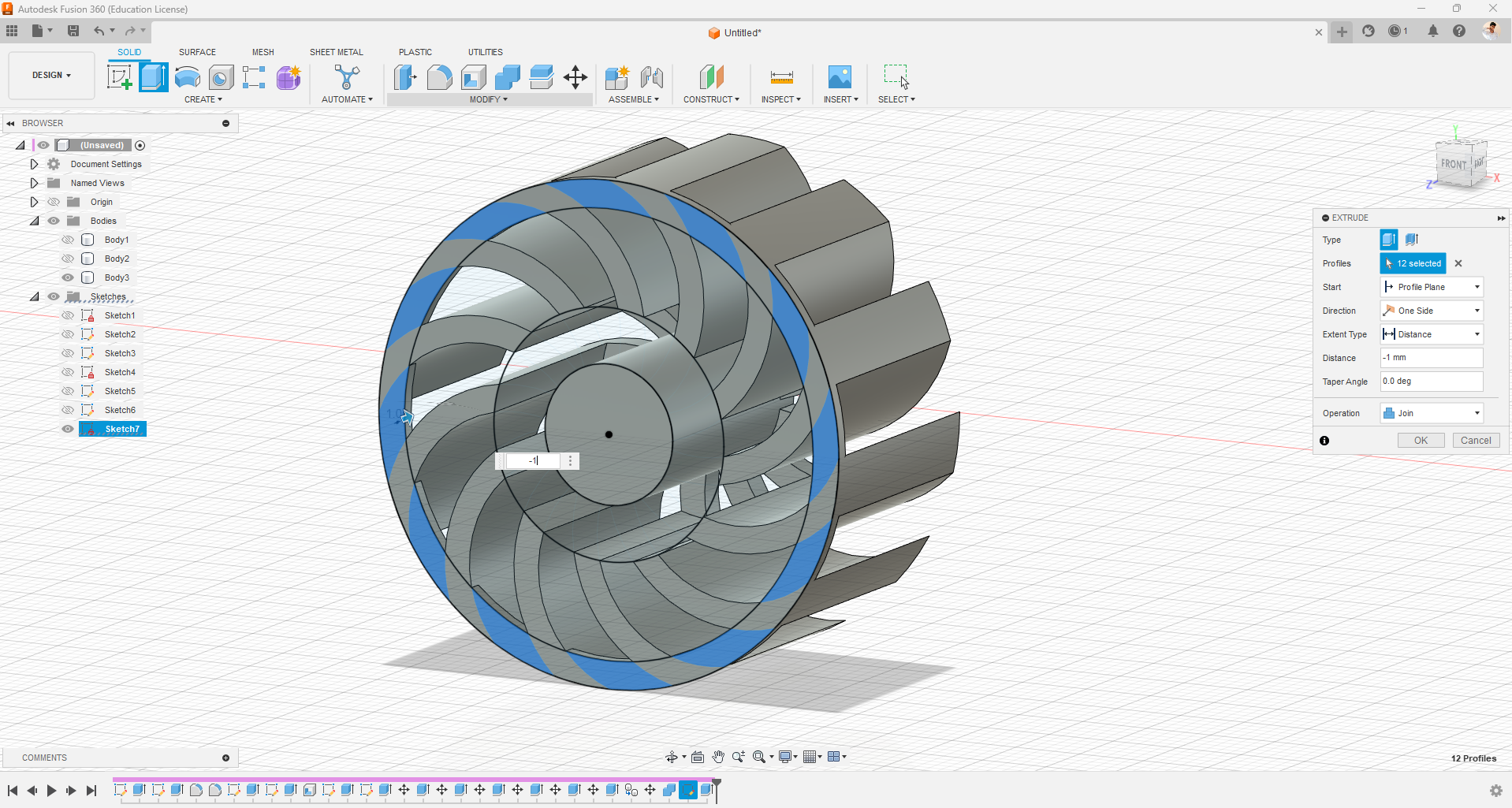The height and width of the screenshot is (808, 1512).
Task: Switch to the SURFACE tab
Action: coord(197,52)
